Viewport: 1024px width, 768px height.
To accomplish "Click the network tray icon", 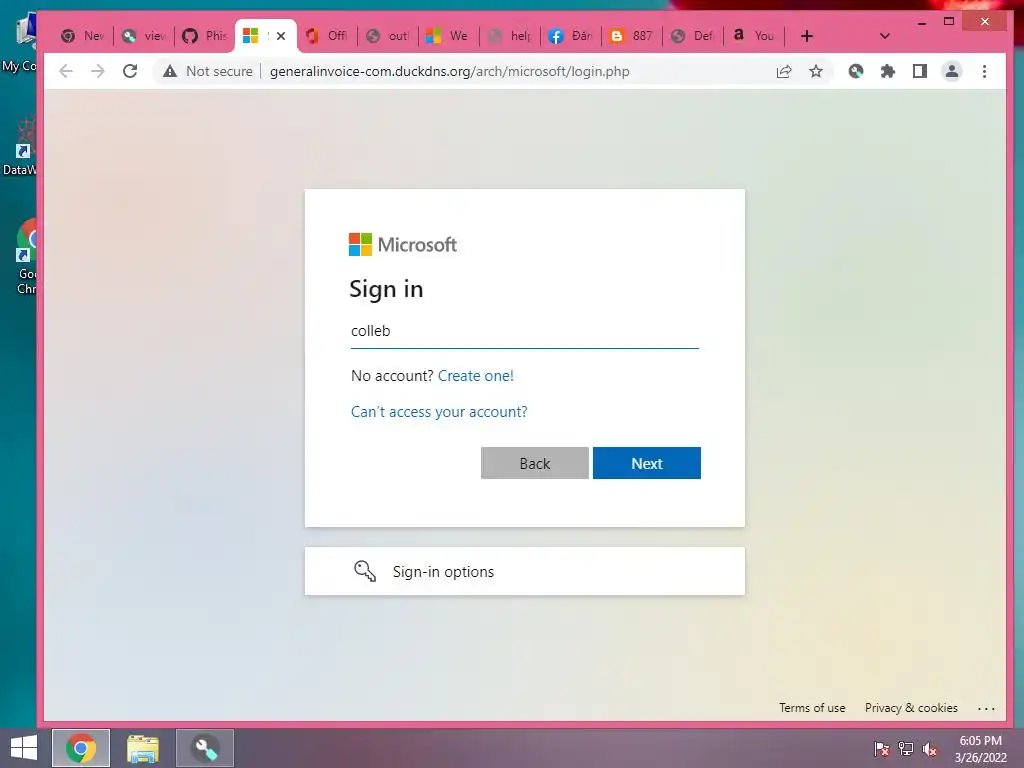I will [906, 749].
